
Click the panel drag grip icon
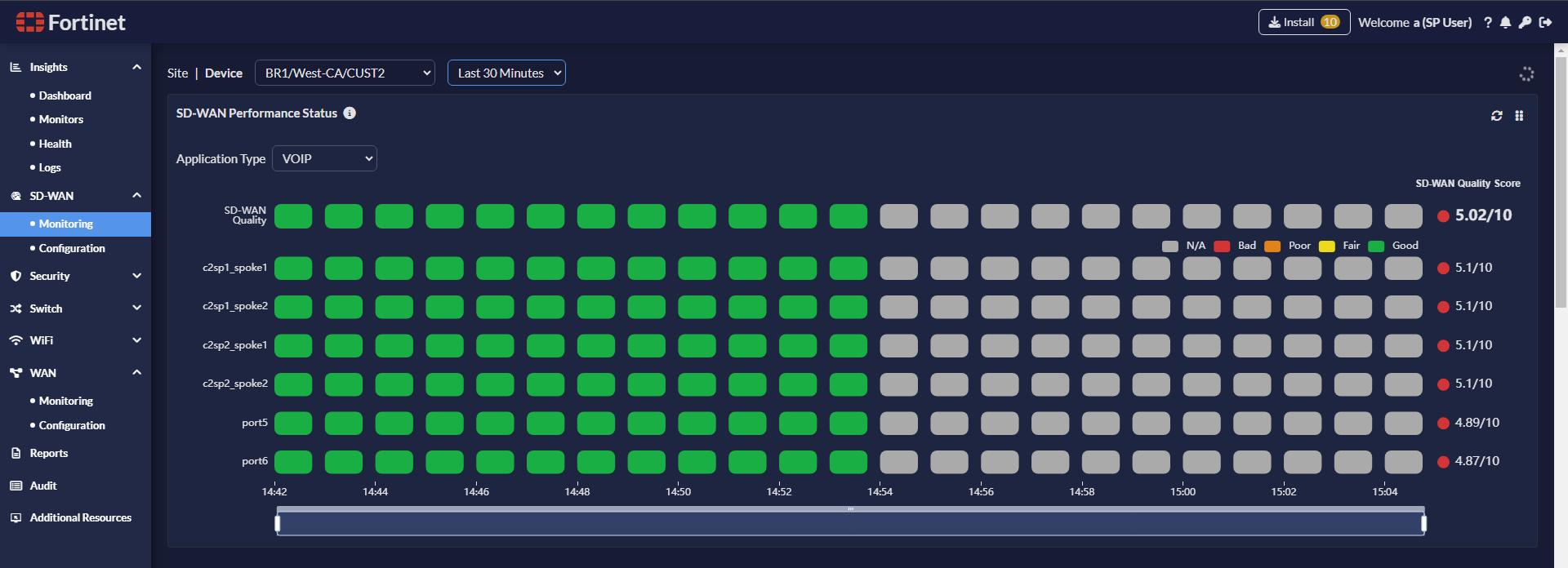(x=1519, y=116)
